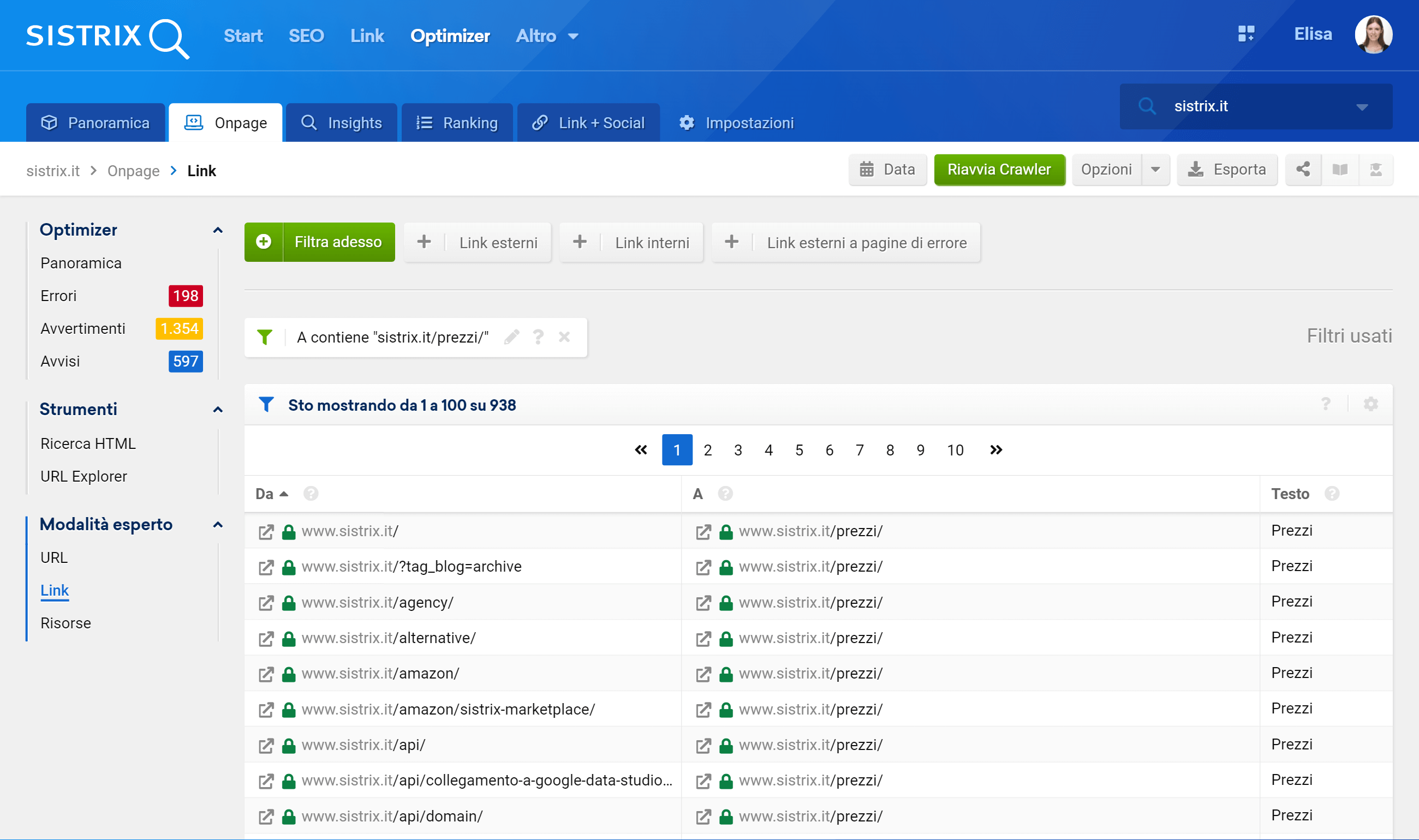
Task: Open external link icon for amazon/ row source
Action: (266, 674)
